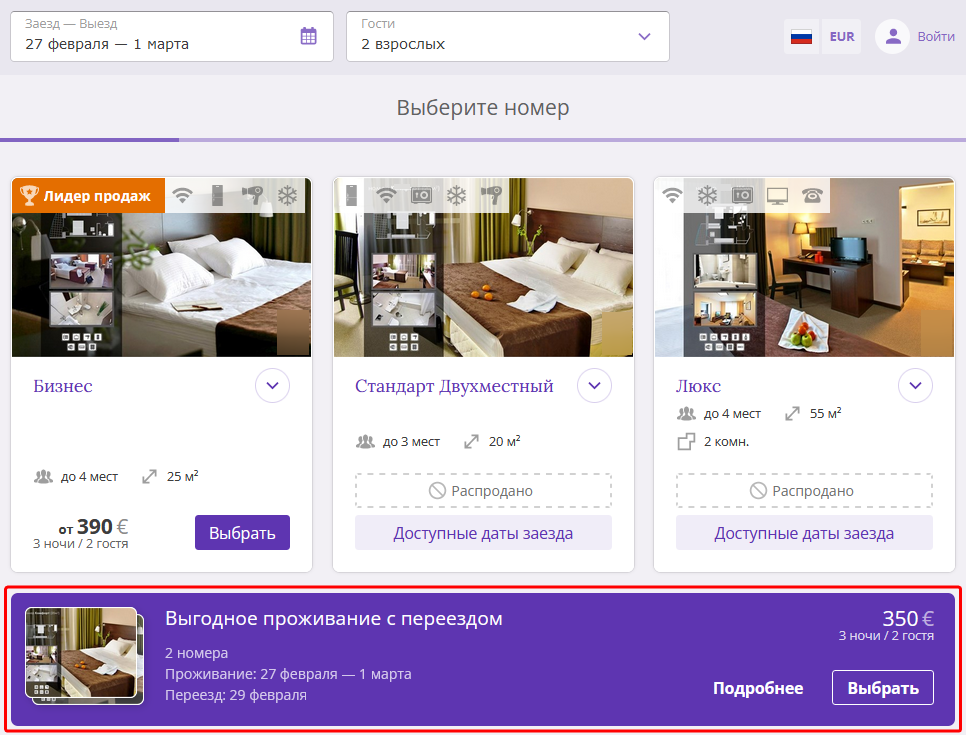Click Wi-Fi icon on Стандарт Двухместный card
This screenshot has width=966, height=735.
click(x=386, y=195)
